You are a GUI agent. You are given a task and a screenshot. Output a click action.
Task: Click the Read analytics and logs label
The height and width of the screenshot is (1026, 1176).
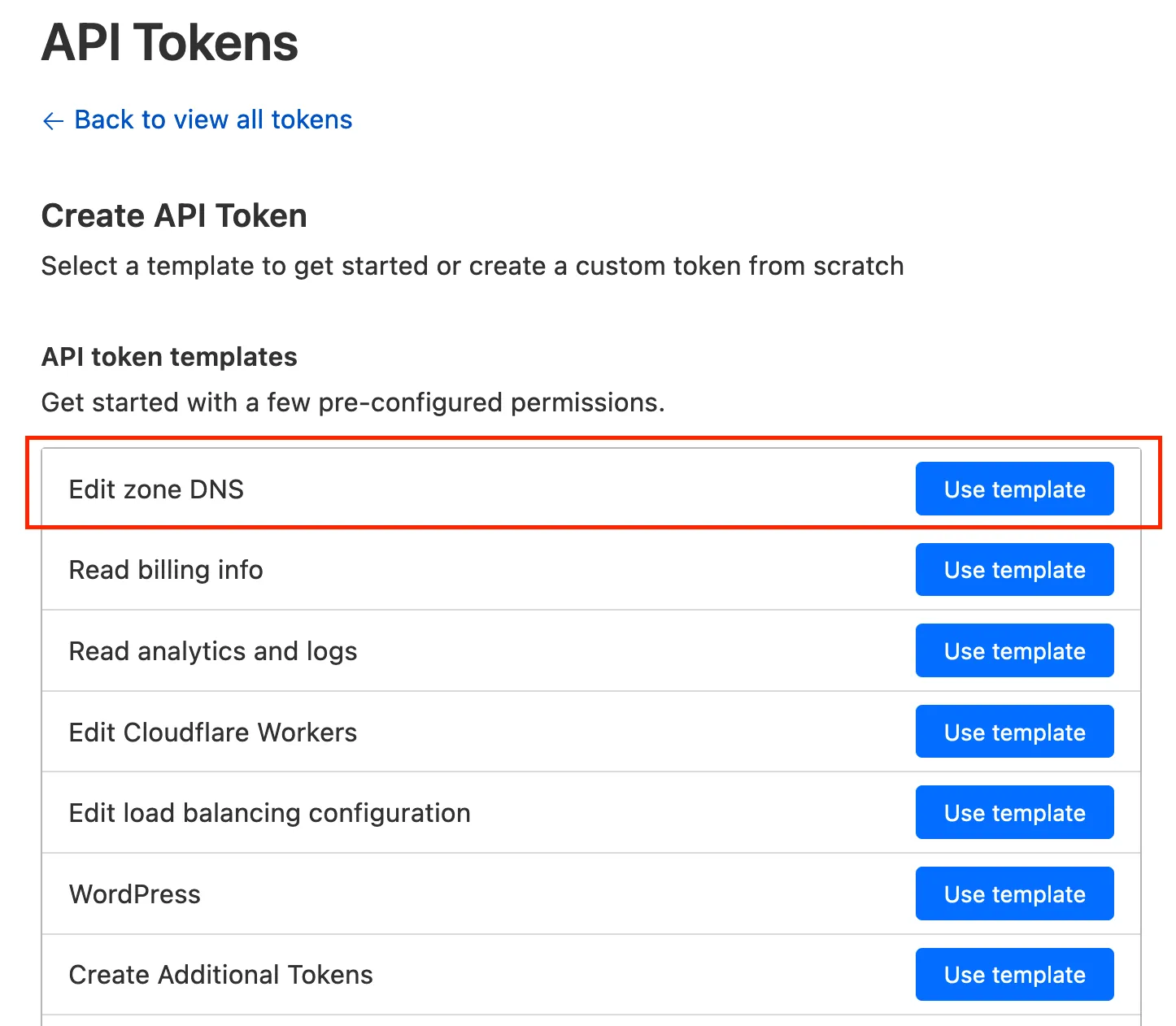coord(213,651)
